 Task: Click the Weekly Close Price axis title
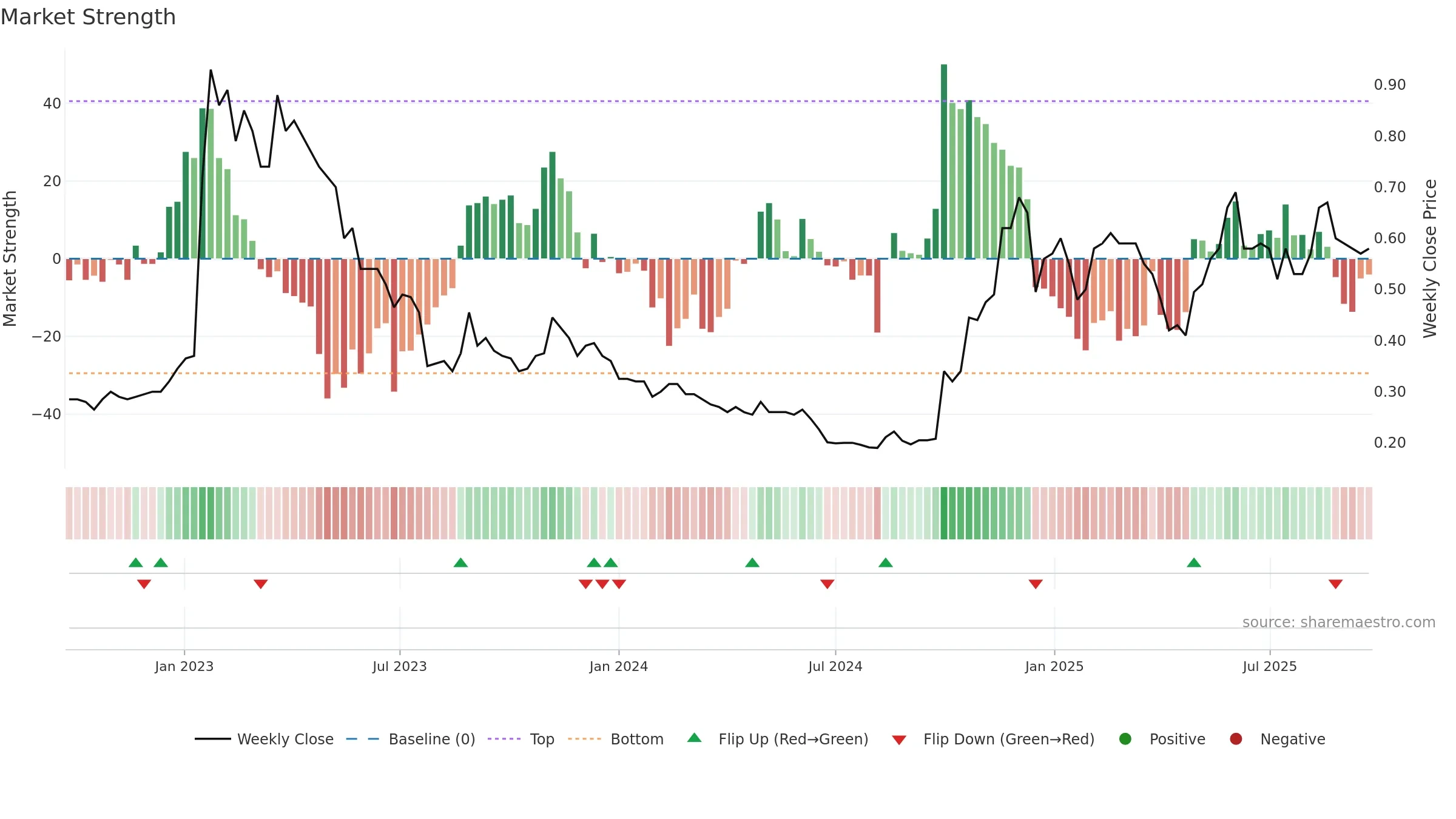(1430, 258)
